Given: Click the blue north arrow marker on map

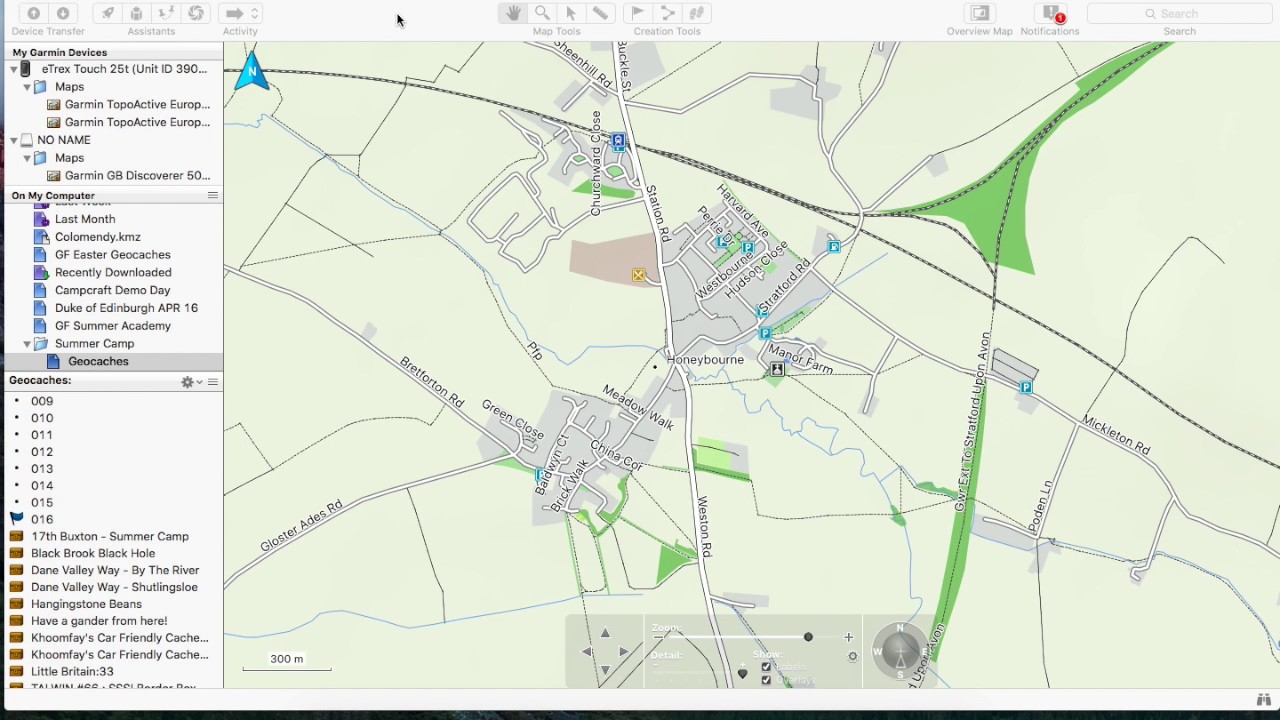Looking at the screenshot, I should point(252,72).
